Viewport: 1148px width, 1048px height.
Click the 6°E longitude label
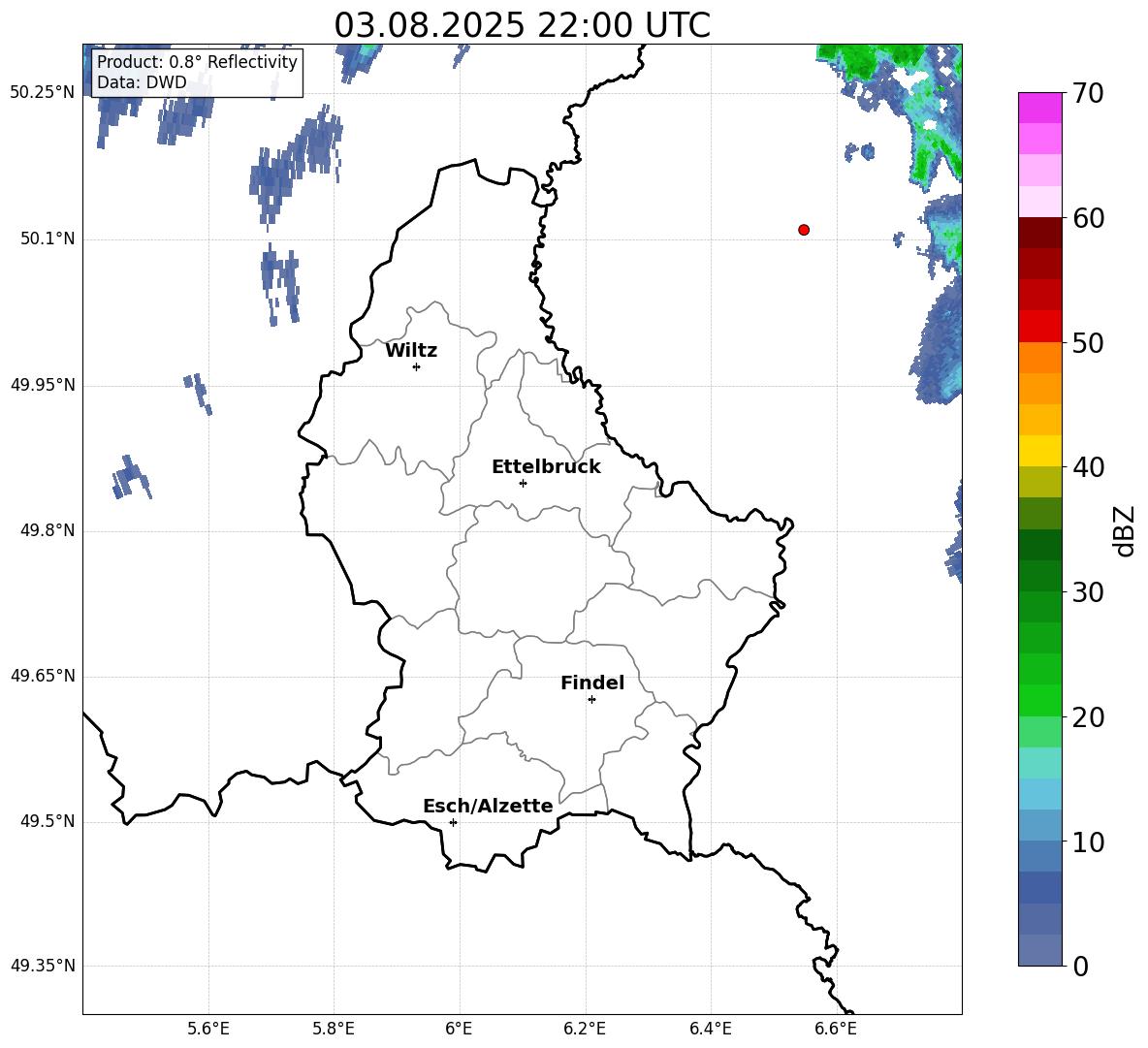click(x=459, y=1029)
